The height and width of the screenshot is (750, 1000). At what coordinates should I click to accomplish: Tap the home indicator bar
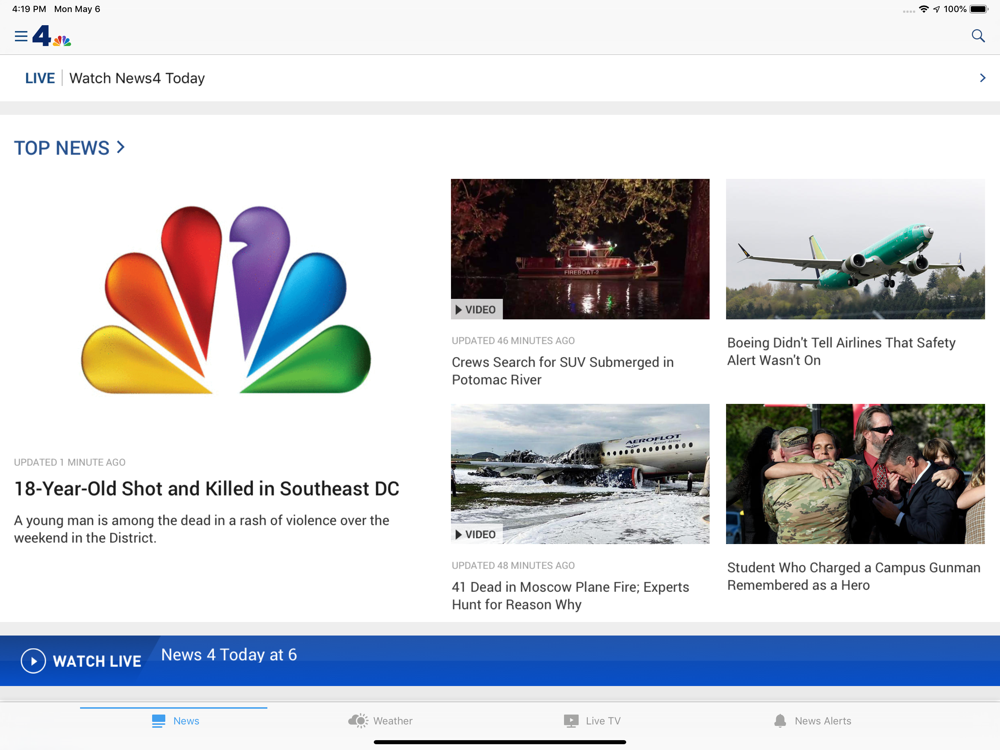click(x=500, y=742)
